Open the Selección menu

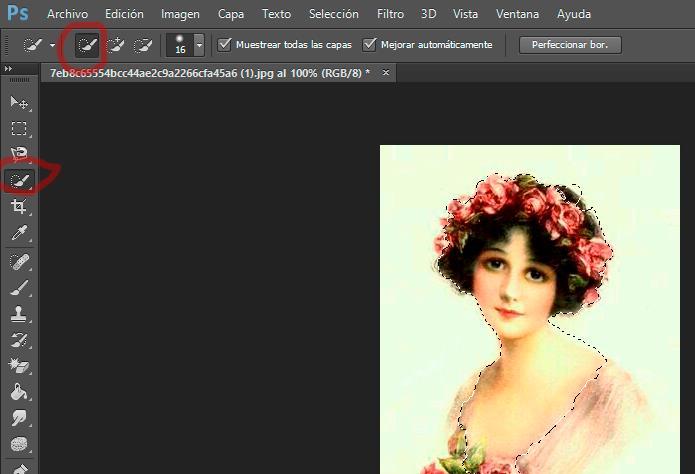[x=334, y=14]
